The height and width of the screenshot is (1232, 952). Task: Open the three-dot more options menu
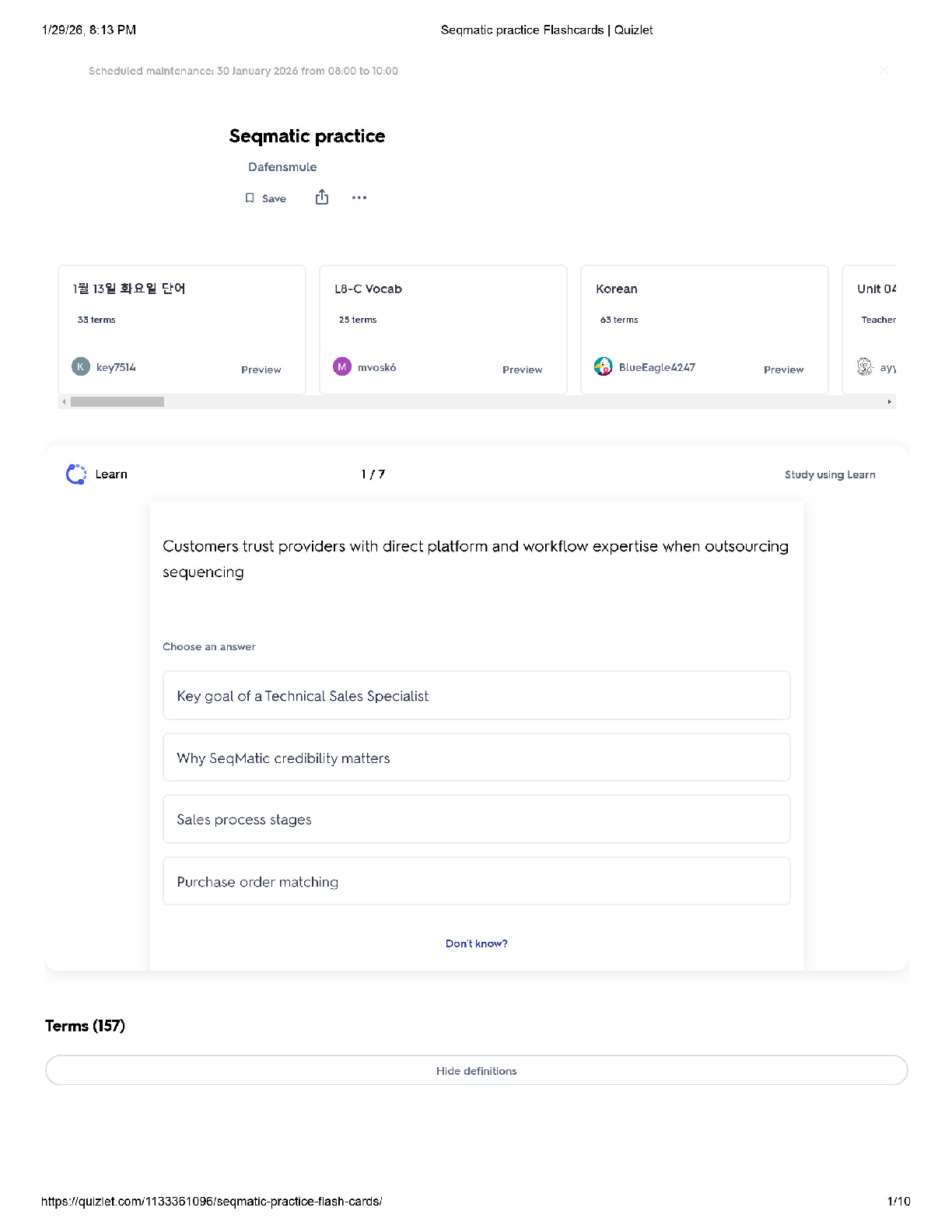coord(359,198)
